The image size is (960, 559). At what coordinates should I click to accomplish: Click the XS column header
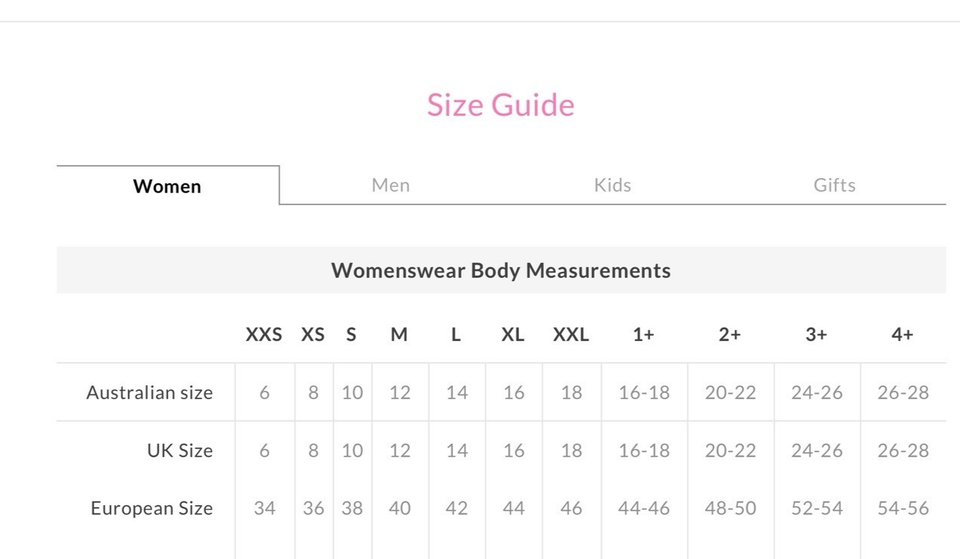click(x=313, y=335)
